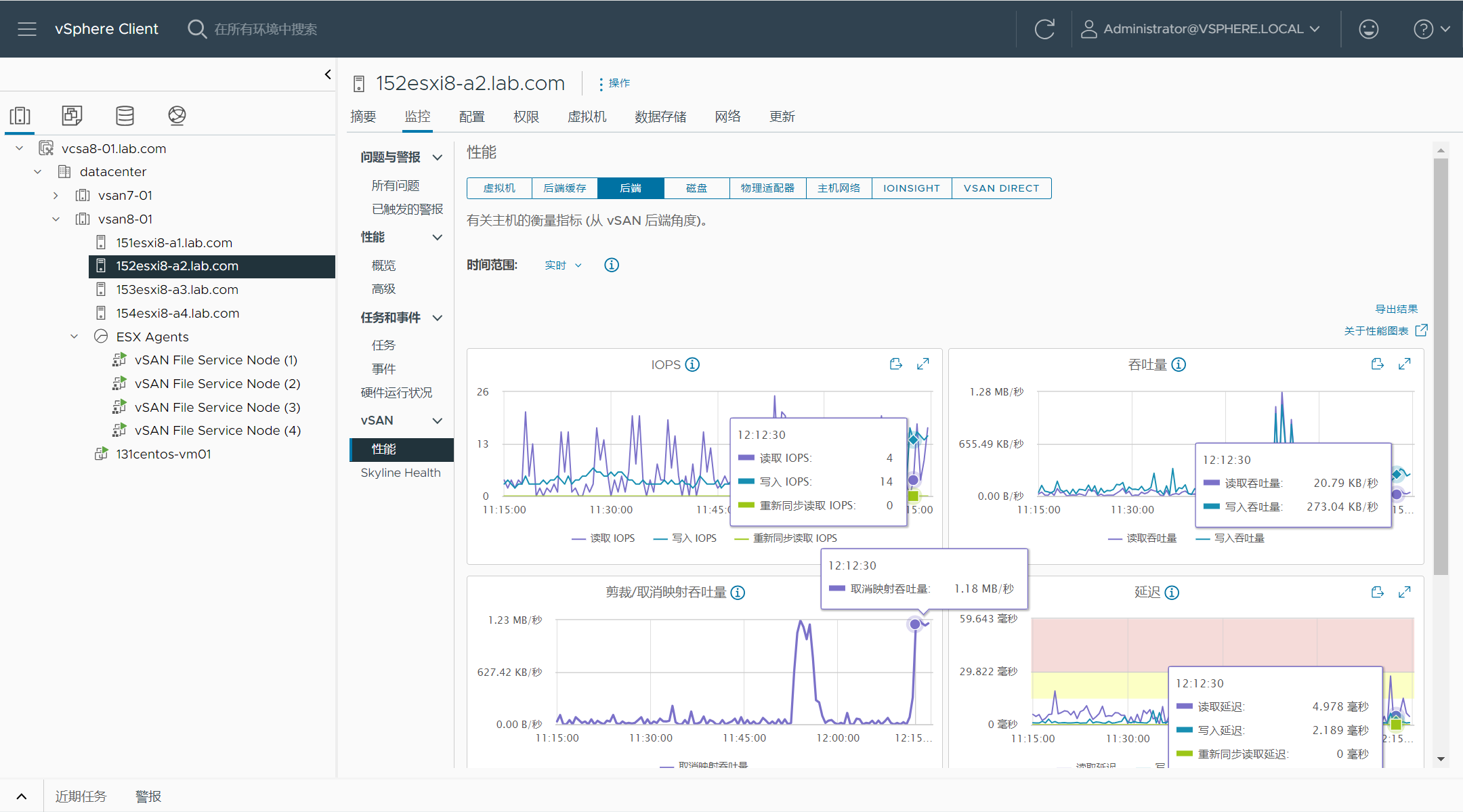Viewport: 1463px width, 812px height.
Task: Open the 虚拟机 tab
Action: [x=587, y=116]
